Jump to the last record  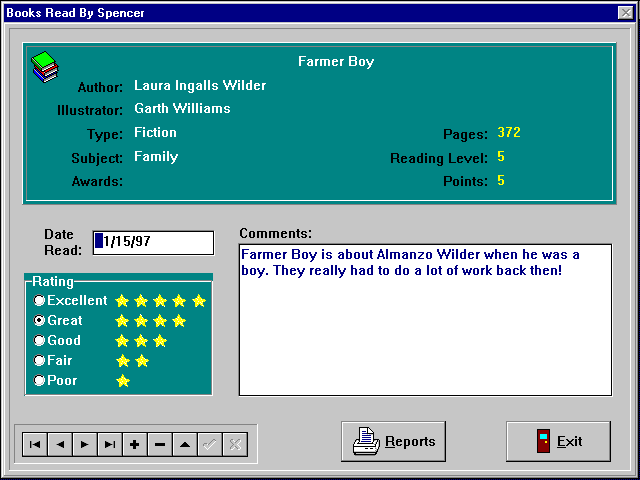pos(110,445)
